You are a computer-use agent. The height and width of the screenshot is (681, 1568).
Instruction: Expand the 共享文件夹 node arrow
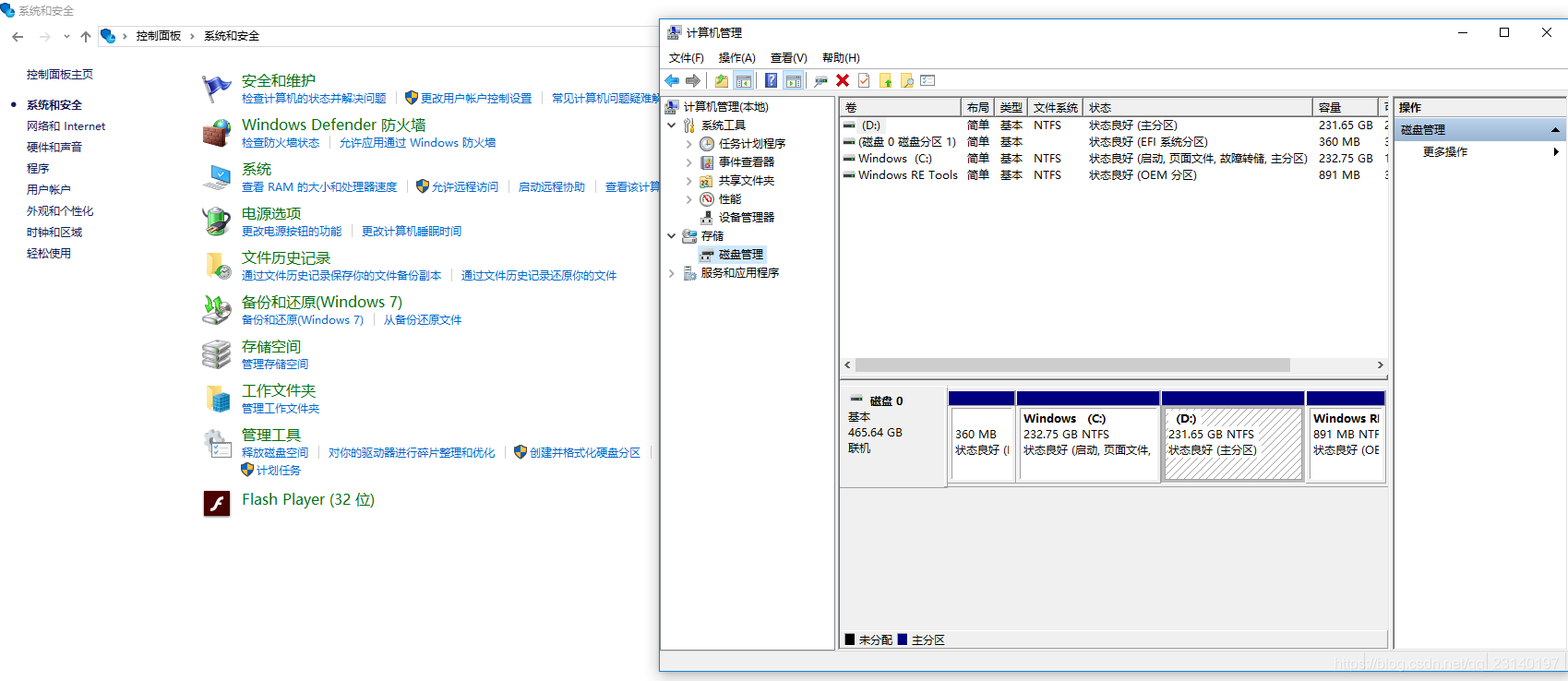coord(688,181)
